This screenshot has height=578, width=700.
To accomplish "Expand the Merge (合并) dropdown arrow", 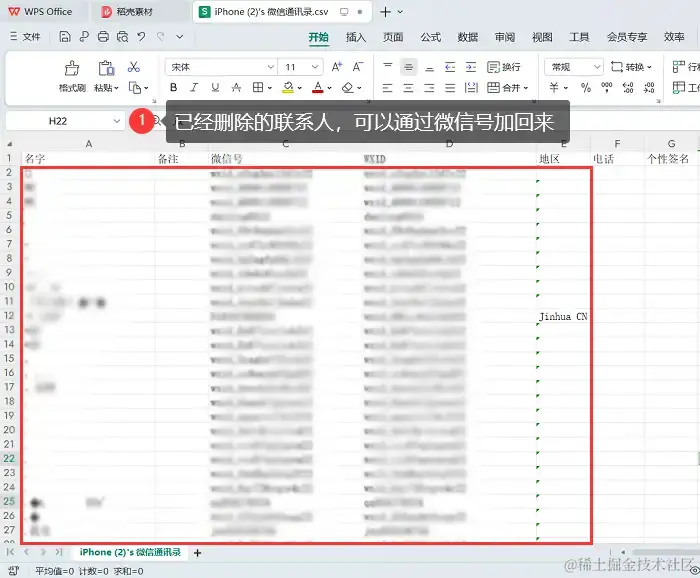I will pyautogui.click(x=526, y=88).
